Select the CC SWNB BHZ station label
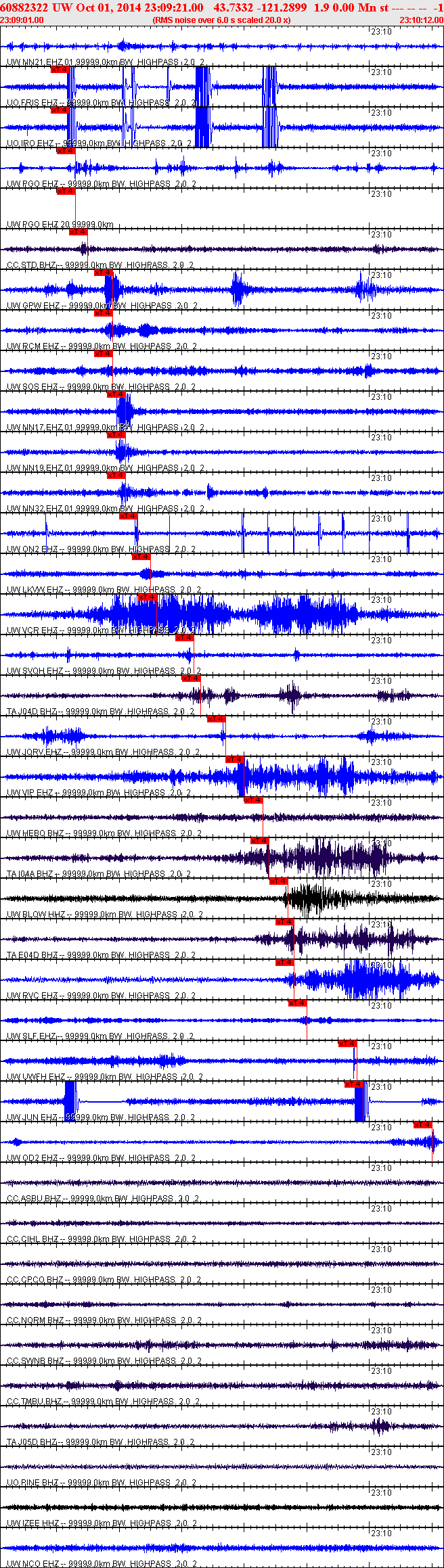The height and width of the screenshot is (1568, 444). [104, 1361]
